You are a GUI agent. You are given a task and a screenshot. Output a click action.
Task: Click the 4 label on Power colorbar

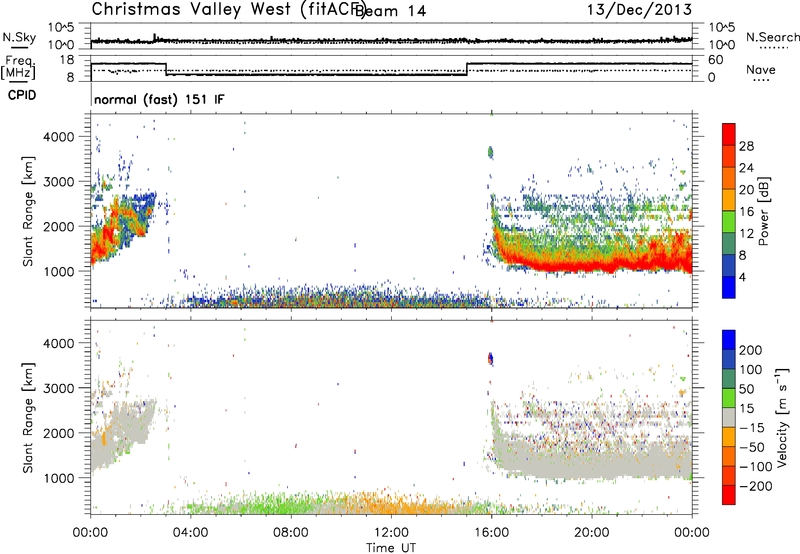click(743, 277)
